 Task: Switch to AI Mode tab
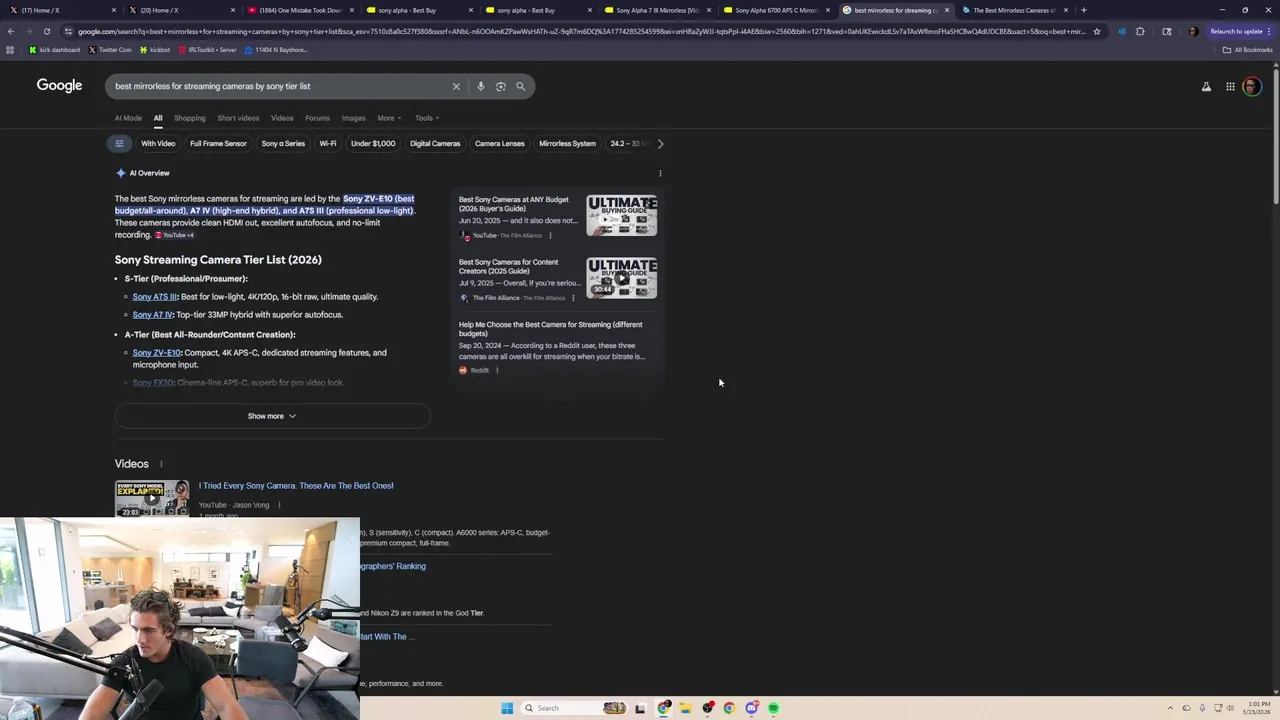pyautogui.click(x=128, y=118)
